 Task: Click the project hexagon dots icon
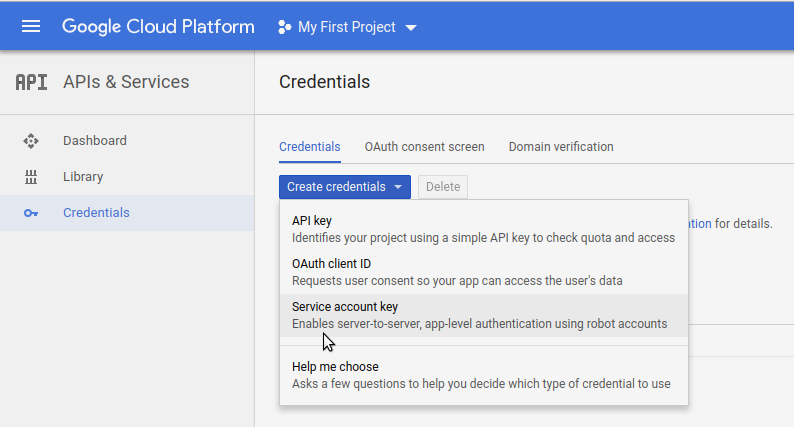[x=284, y=27]
